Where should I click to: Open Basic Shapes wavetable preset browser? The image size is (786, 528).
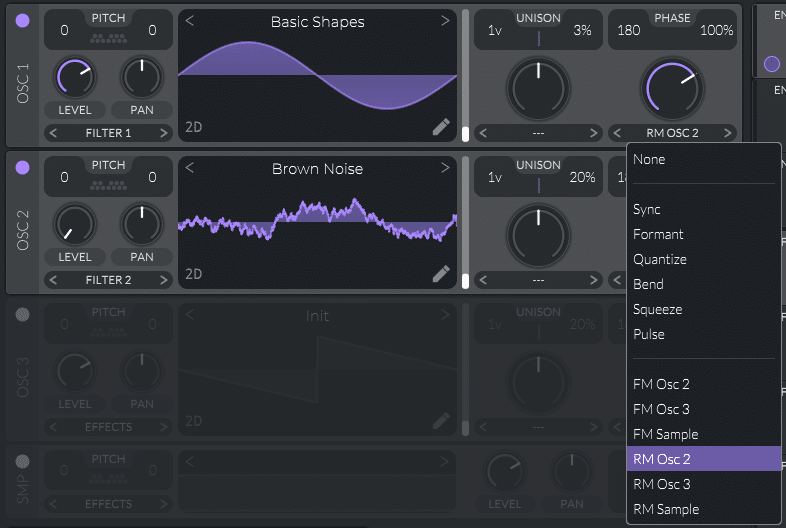click(x=317, y=22)
